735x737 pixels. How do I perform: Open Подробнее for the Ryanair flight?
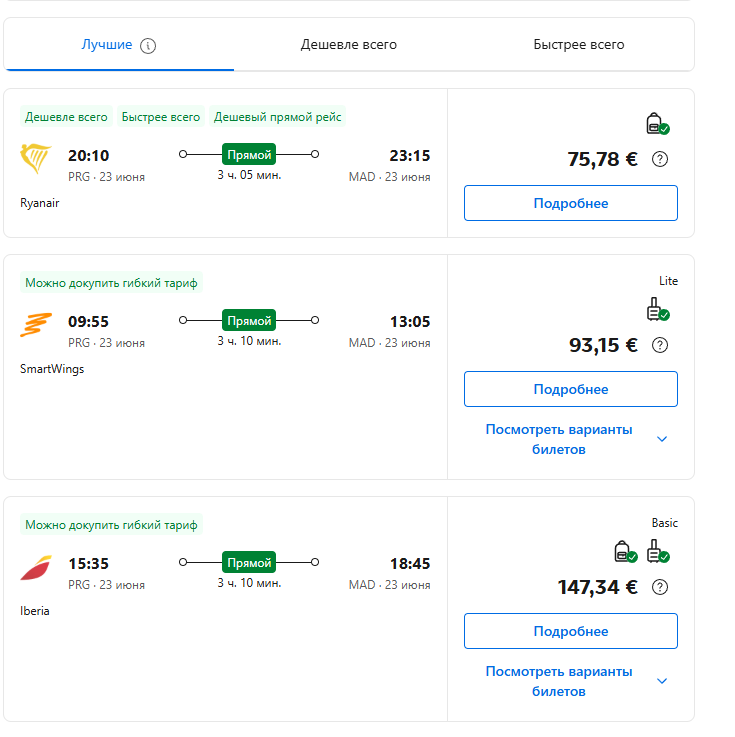click(x=570, y=203)
